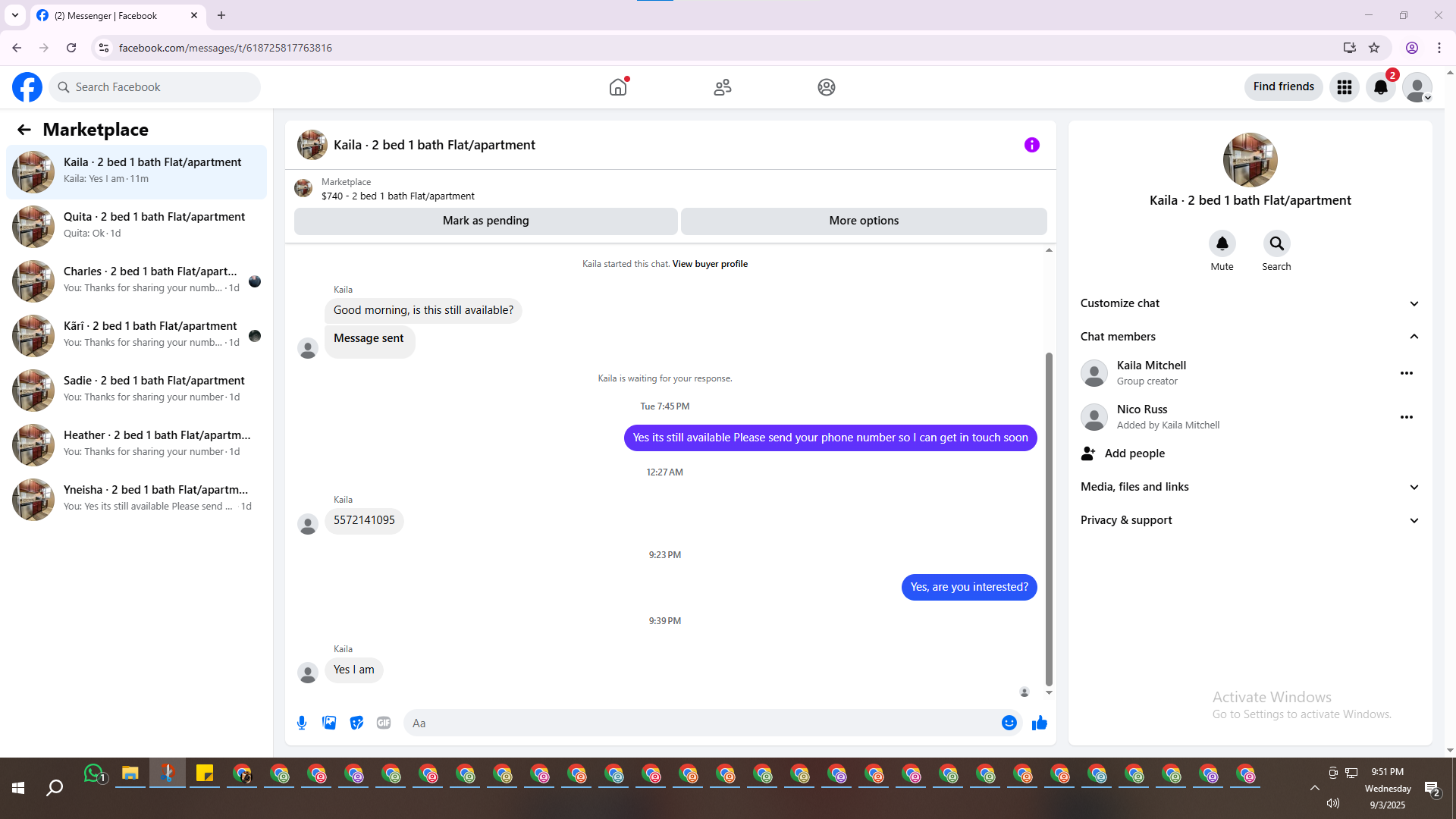The height and width of the screenshot is (819, 1456).
Task: Open the Chrome tab search dropdown
Action: point(15,15)
